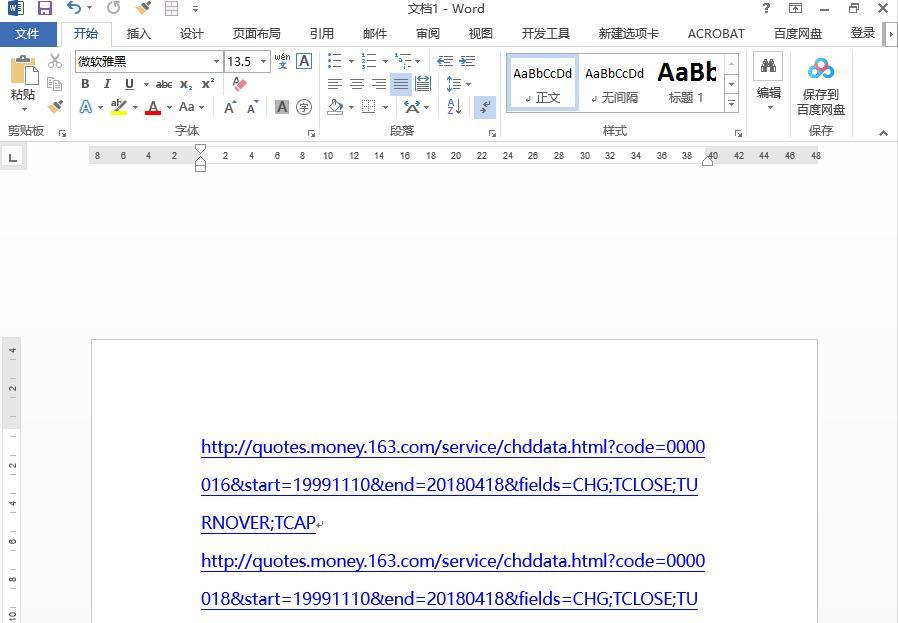Click 登录 sign-in link

tap(862, 33)
